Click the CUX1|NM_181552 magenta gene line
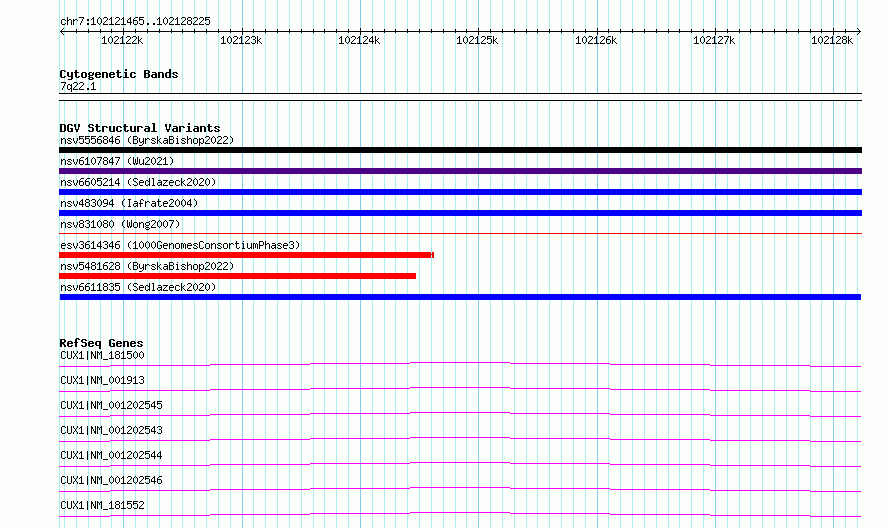Viewport: 890px width, 528px height. click(460, 514)
